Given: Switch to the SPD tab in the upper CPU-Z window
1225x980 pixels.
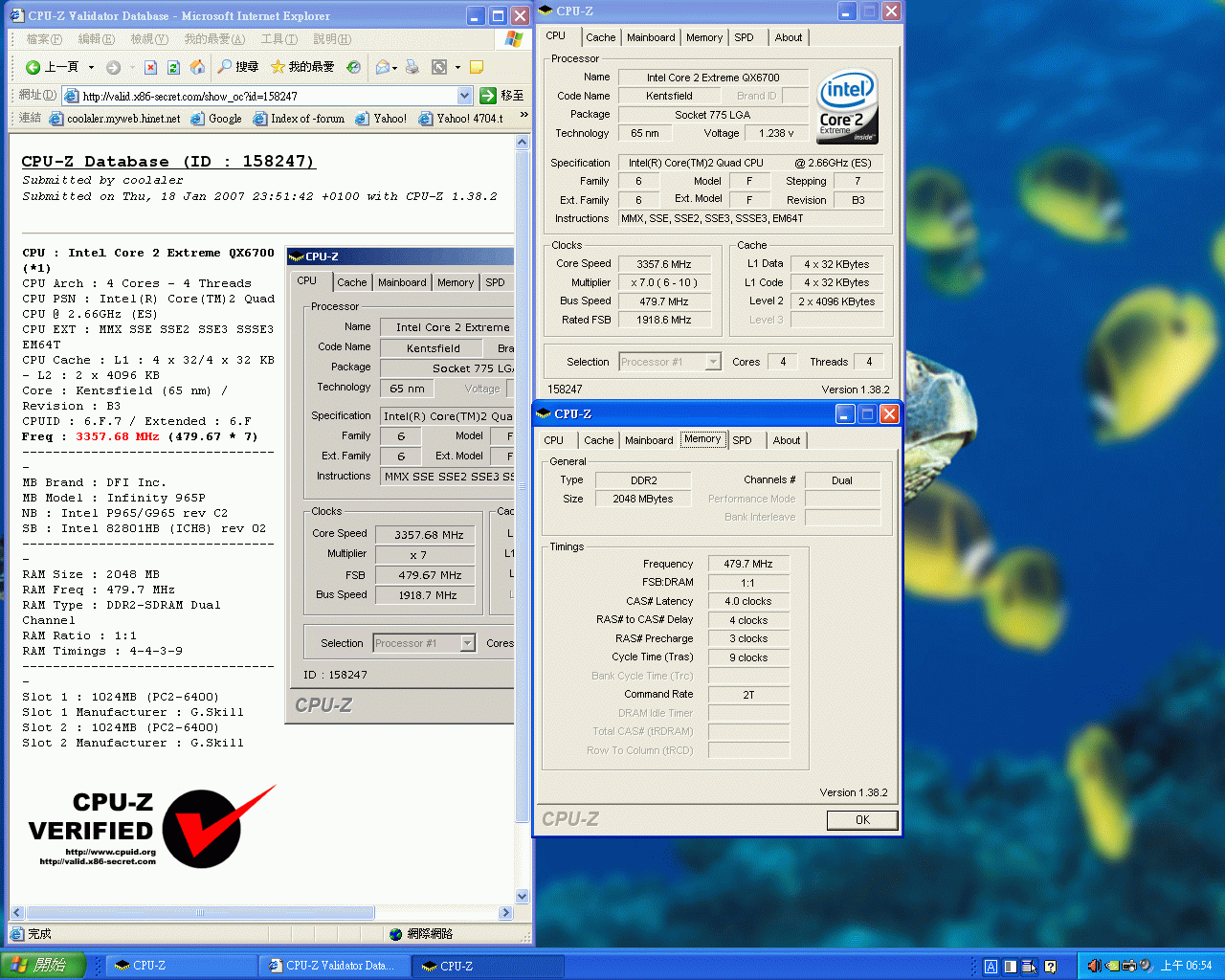Looking at the screenshot, I should click(x=744, y=37).
